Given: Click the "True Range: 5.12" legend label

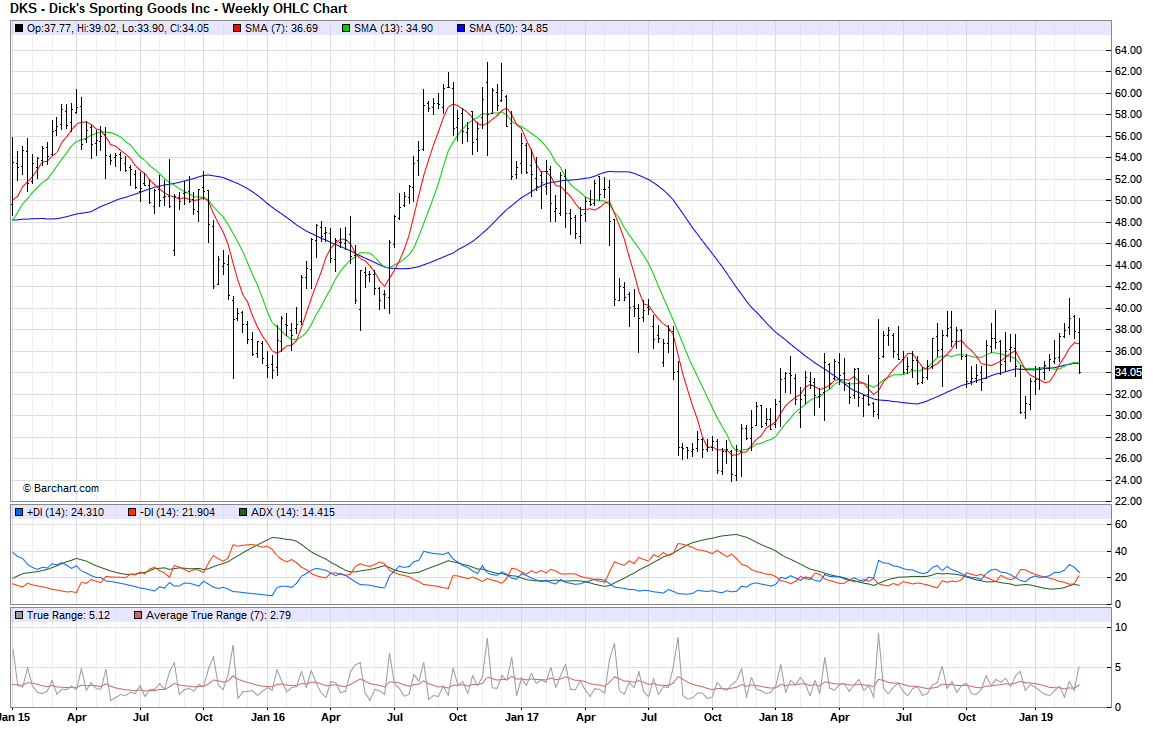Looking at the screenshot, I should [x=68, y=616].
